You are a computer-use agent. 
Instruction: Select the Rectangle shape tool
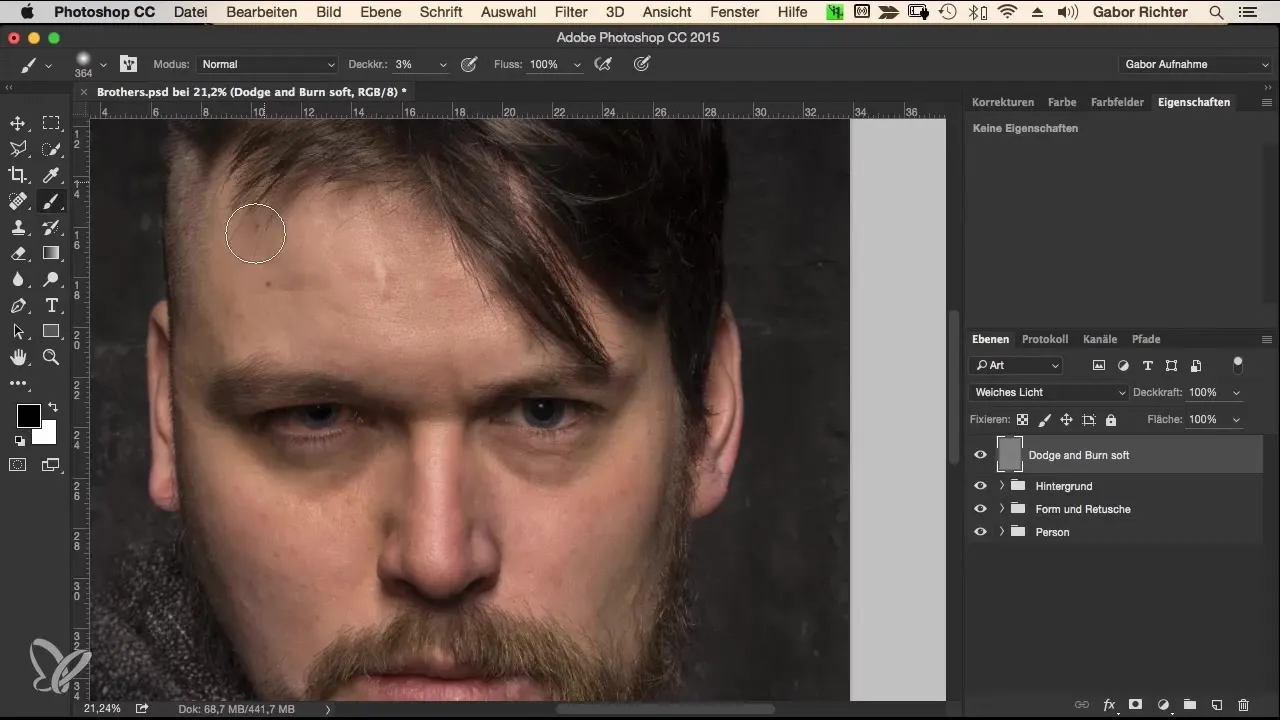click(51, 331)
